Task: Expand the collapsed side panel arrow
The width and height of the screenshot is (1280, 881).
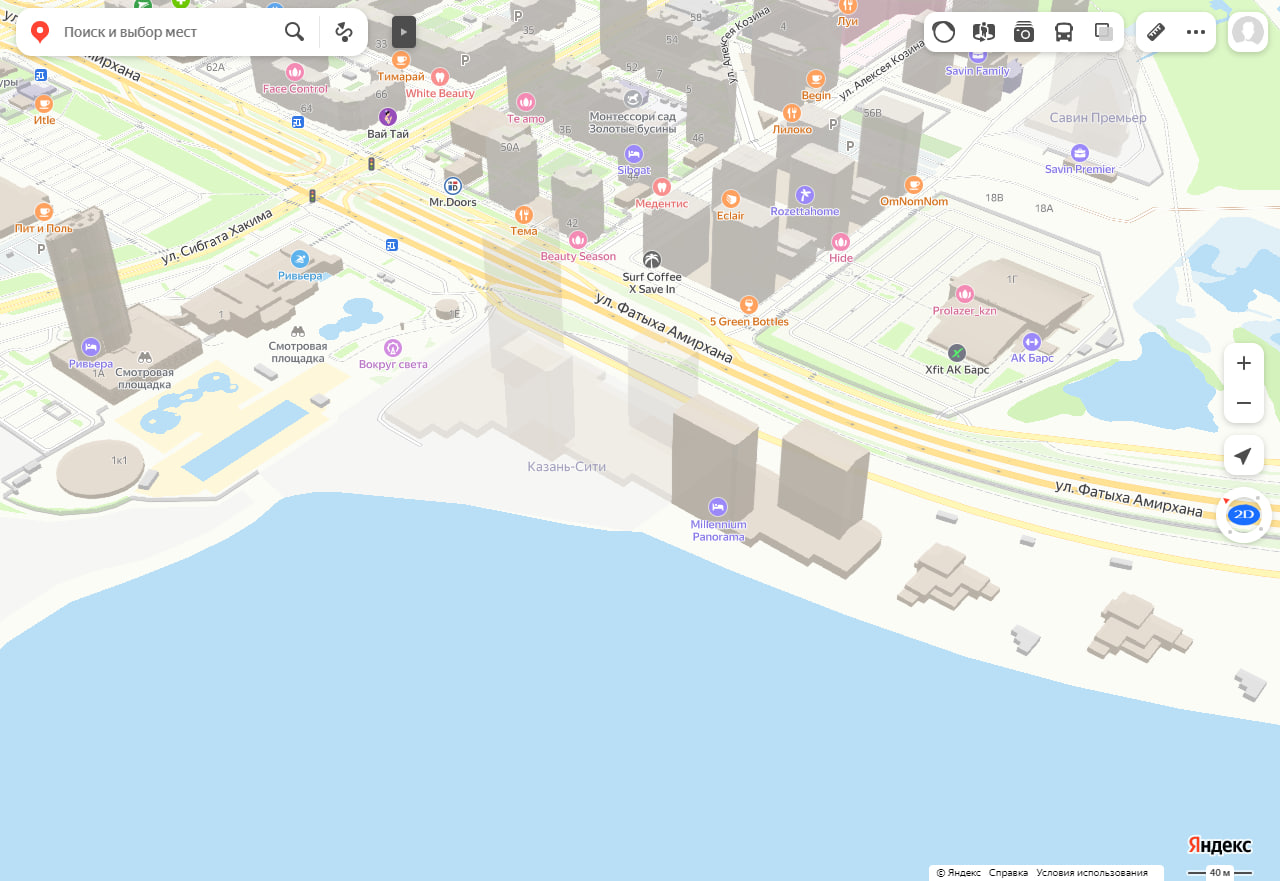Action: click(404, 32)
